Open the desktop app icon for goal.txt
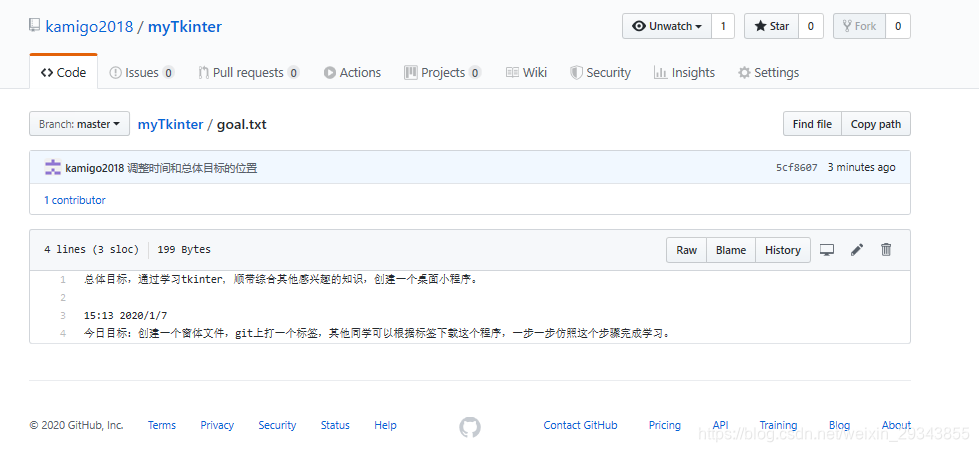Viewport: 979px width, 452px height. coord(827,250)
